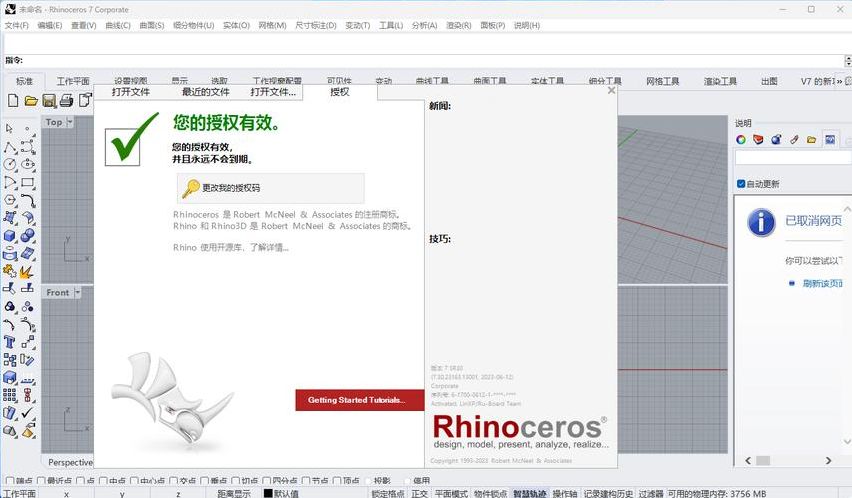Click the yellow folder icon in 说明 panel
Viewport: 852px width, 498px height.
coord(811,140)
